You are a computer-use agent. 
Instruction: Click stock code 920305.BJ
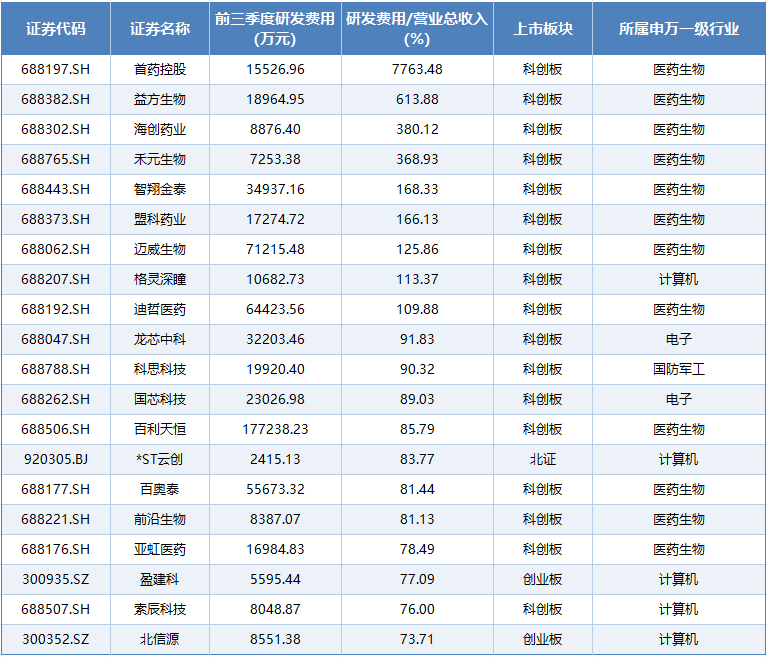[56, 460]
